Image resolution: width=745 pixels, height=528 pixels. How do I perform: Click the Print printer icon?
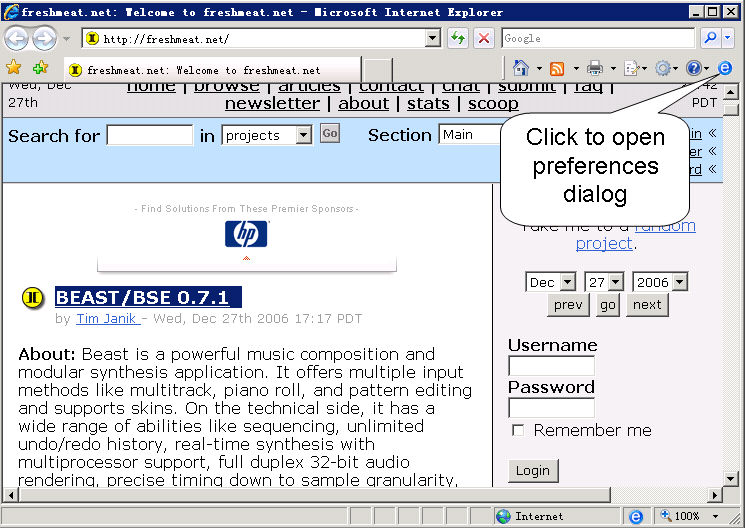(x=594, y=69)
